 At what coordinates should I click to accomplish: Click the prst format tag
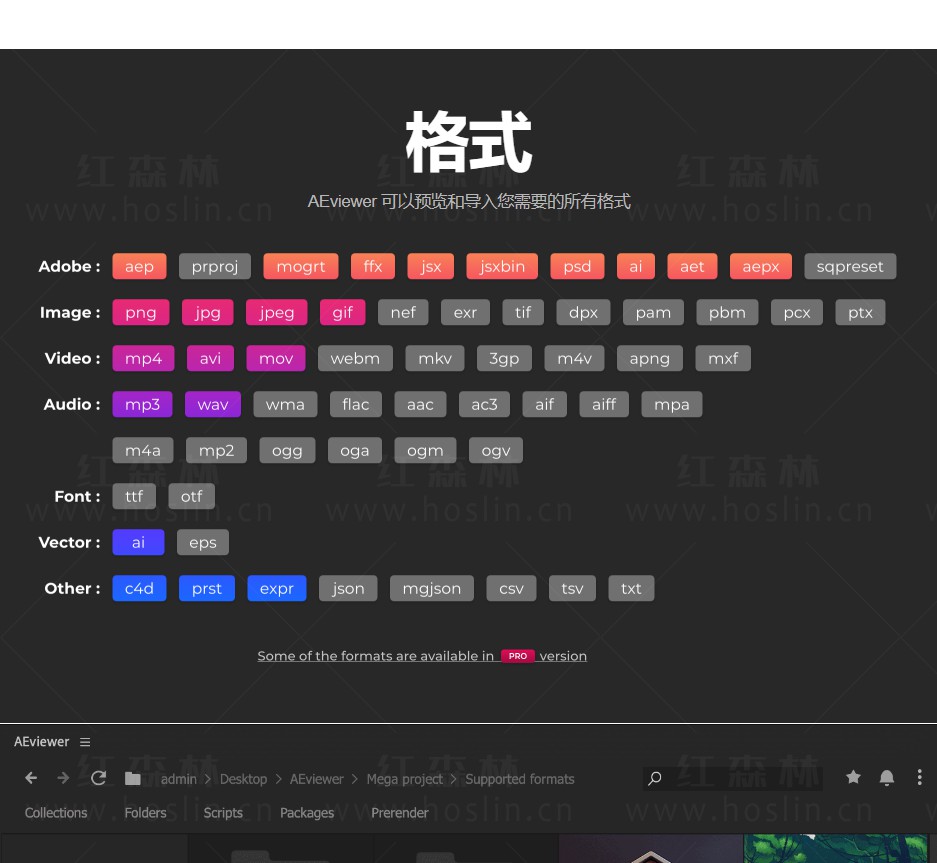[x=207, y=589]
